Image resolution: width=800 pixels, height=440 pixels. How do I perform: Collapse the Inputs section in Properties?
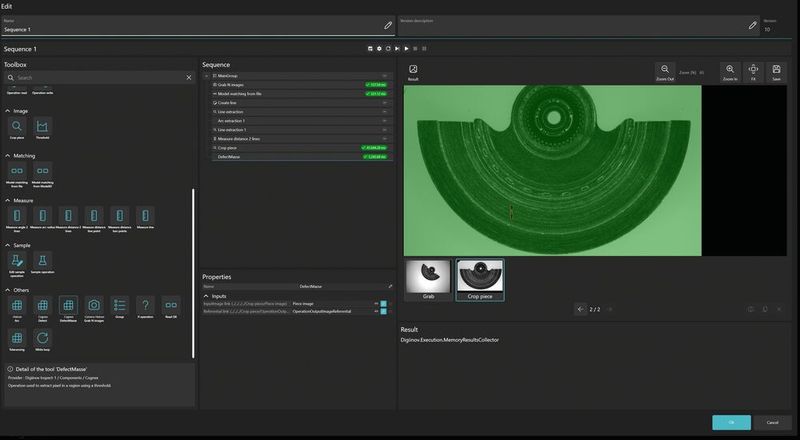coord(206,296)
